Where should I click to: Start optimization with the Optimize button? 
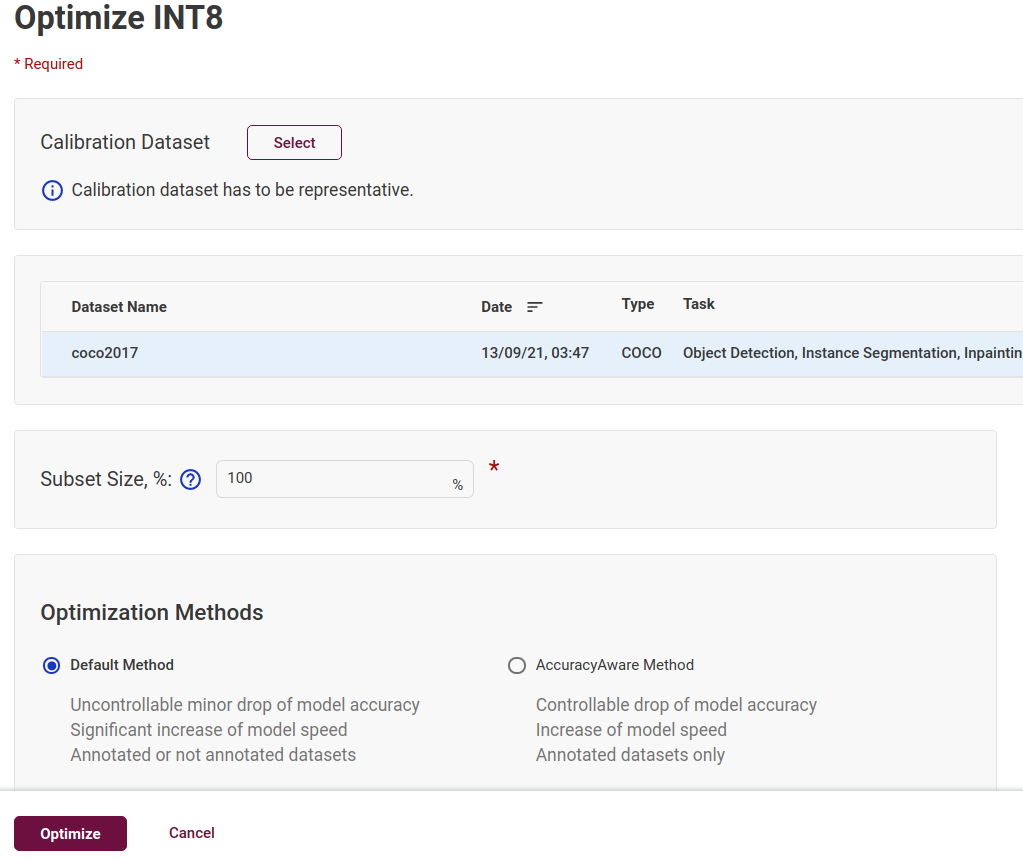click(x=70, y=834)
